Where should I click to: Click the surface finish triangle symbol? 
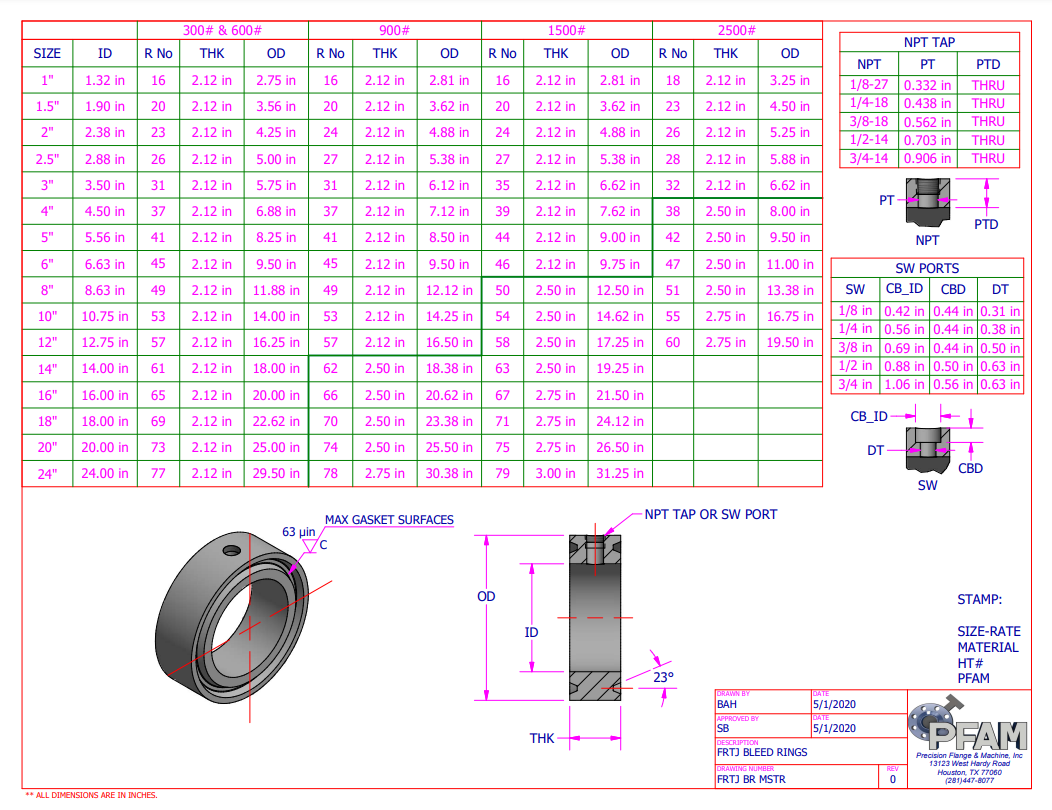click(x=309, y=545)
